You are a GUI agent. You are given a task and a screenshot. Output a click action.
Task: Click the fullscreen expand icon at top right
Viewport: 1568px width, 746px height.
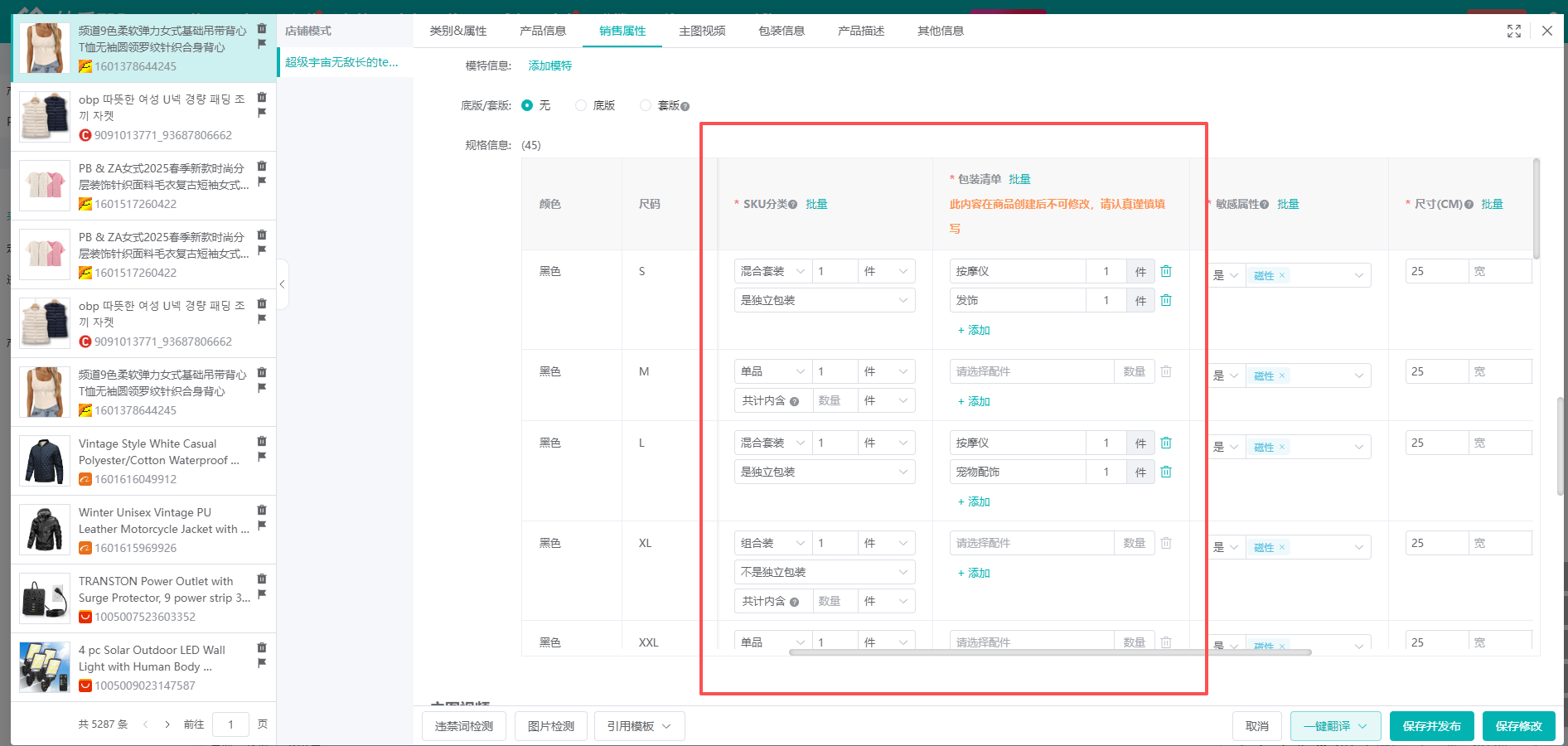click(1514, 31)
